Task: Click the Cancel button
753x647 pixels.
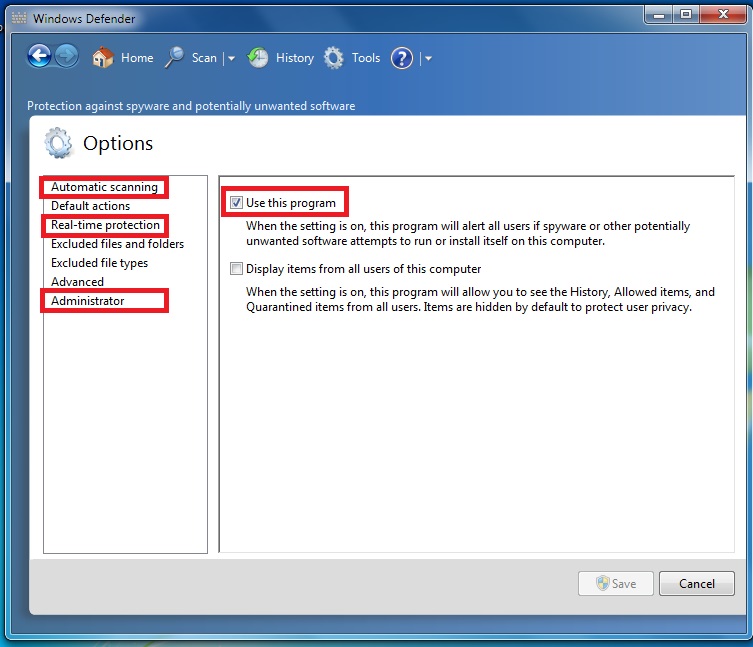Action: click(697, 584)
